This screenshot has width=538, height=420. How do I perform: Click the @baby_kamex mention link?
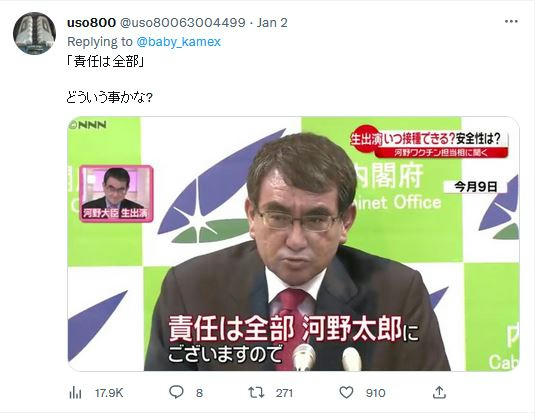pyautogui.click(x=178, y=42)
